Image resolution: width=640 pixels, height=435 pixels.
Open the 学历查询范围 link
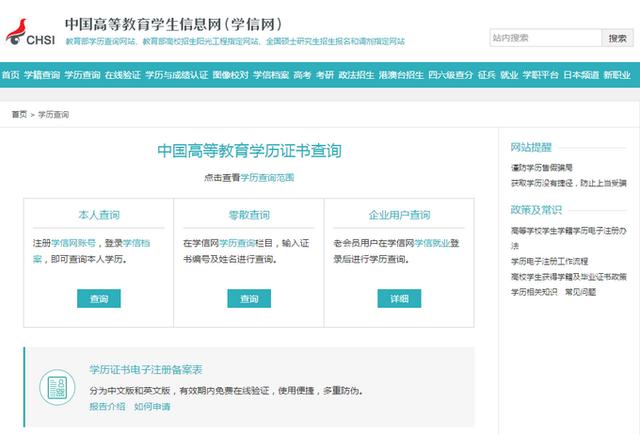[x=268, y=177]
